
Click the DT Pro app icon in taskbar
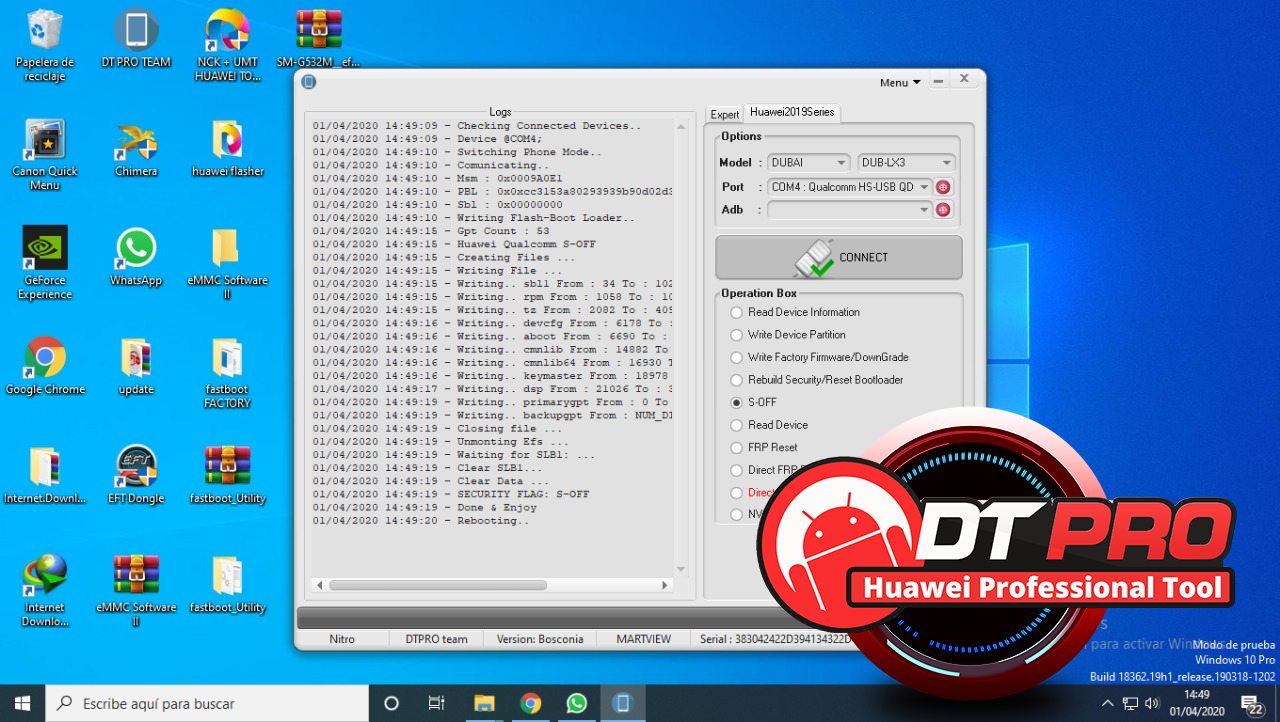[622, 703]
